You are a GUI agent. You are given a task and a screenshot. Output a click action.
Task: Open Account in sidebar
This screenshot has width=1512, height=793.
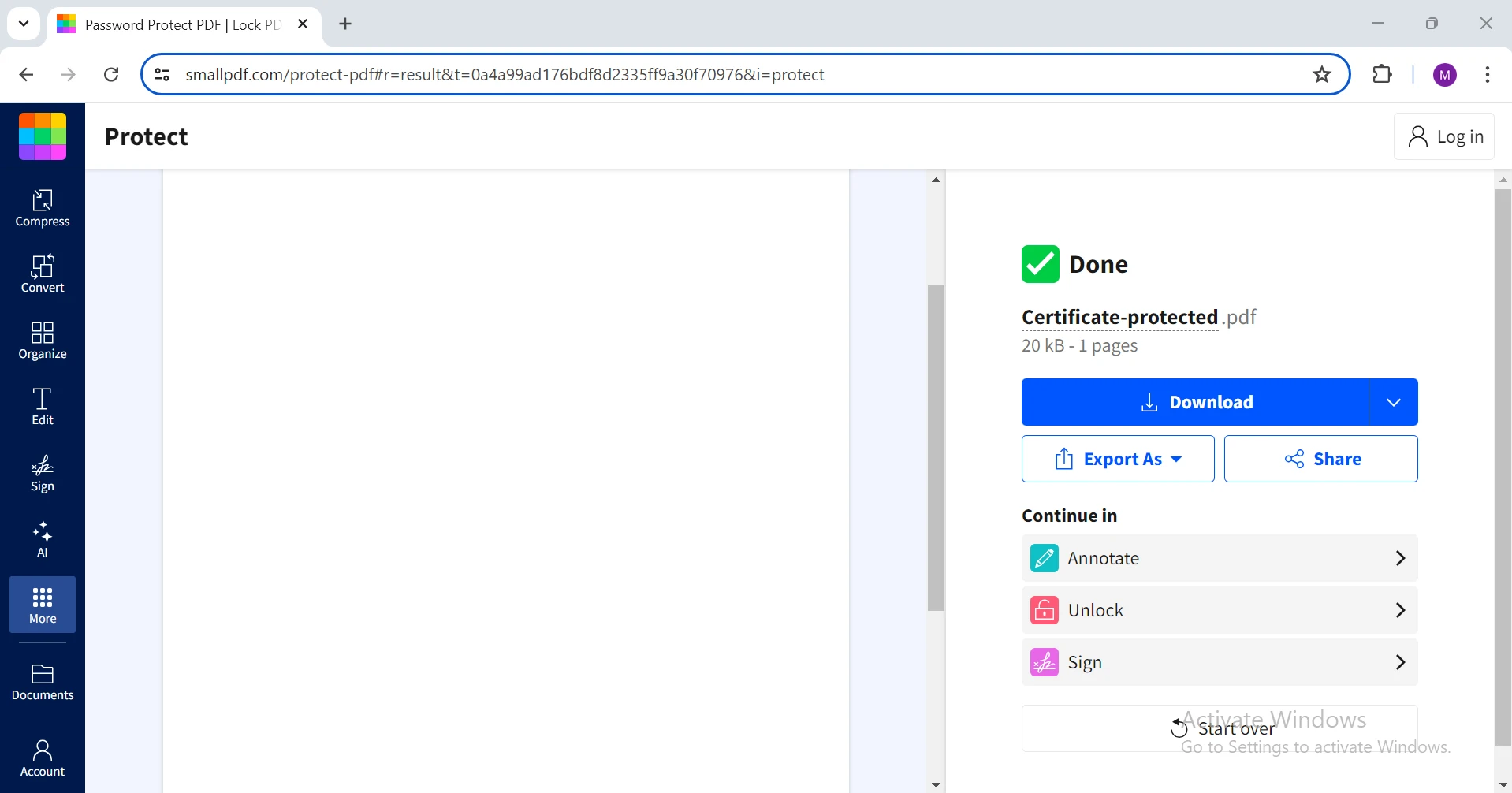coord(43,759)
